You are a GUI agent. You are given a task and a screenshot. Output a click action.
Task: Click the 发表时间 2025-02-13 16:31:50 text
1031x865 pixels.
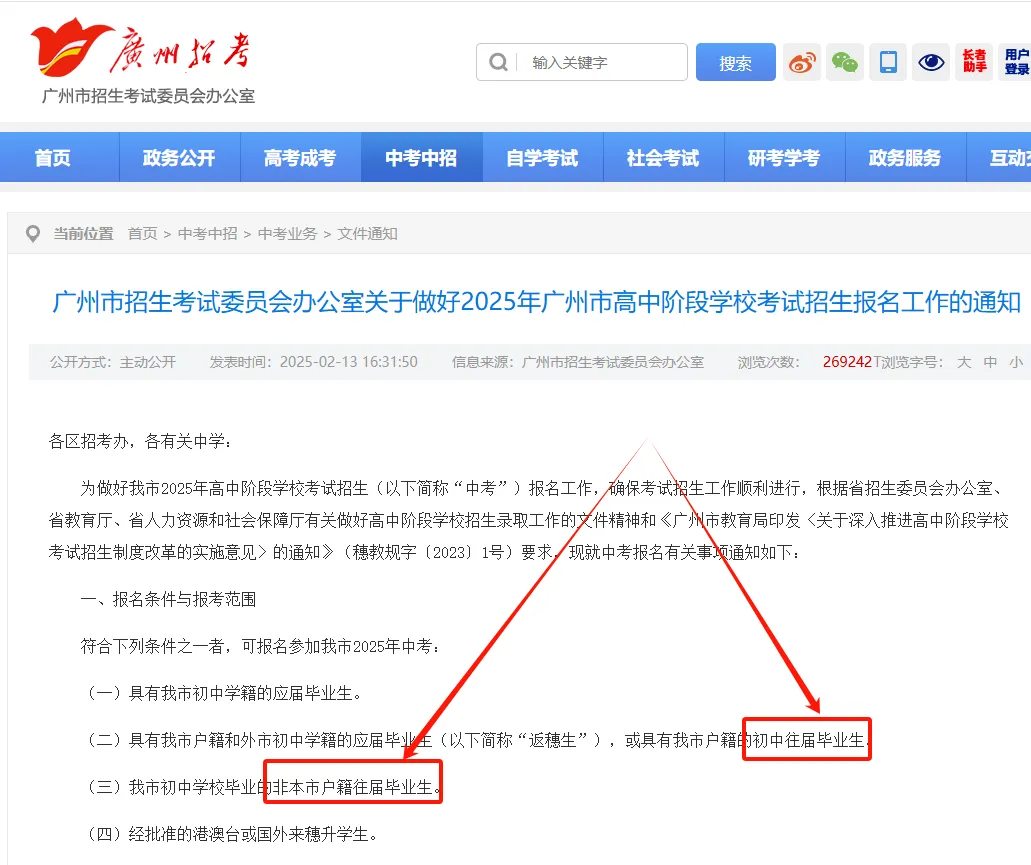pos(314,362)
